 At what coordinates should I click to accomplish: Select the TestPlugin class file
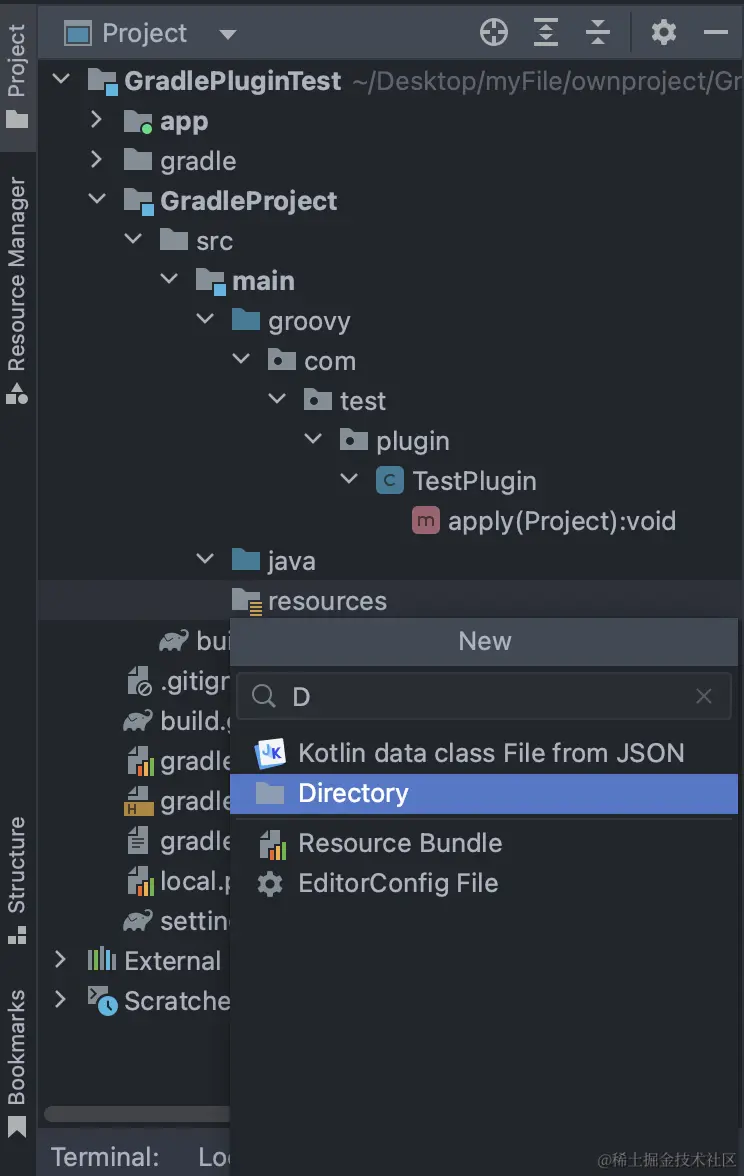tap(474, 481)
